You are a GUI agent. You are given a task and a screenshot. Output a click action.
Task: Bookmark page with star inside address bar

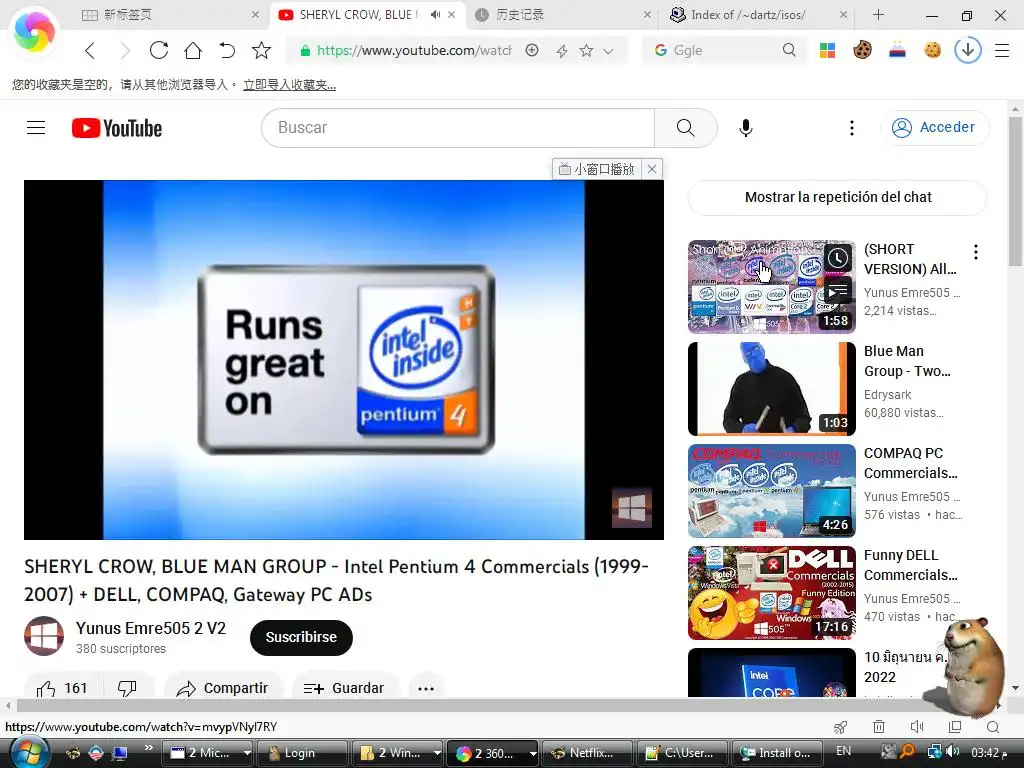click(586, 50)
